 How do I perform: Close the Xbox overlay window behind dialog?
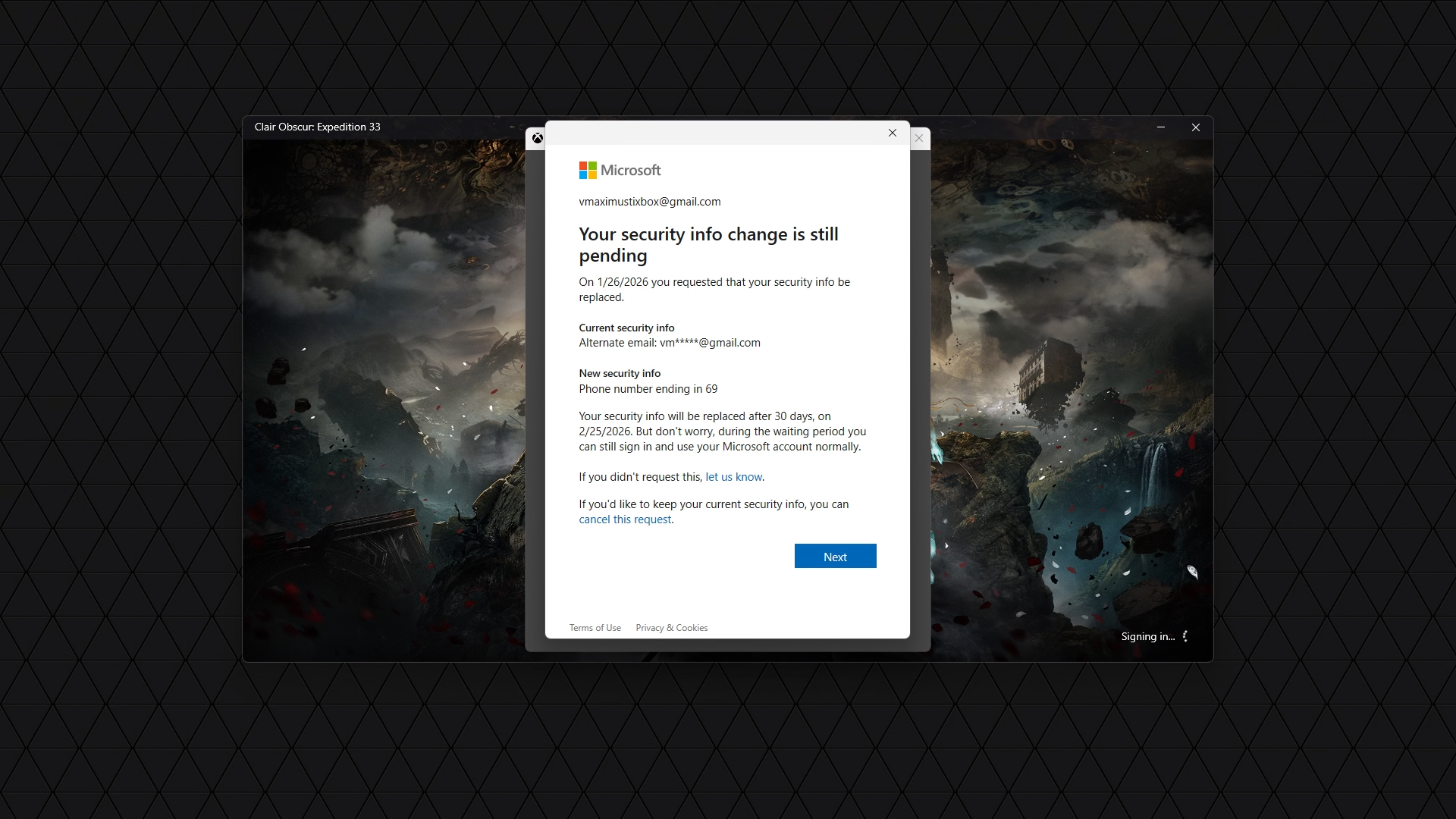pyautogui.click(x=919, y=138)
